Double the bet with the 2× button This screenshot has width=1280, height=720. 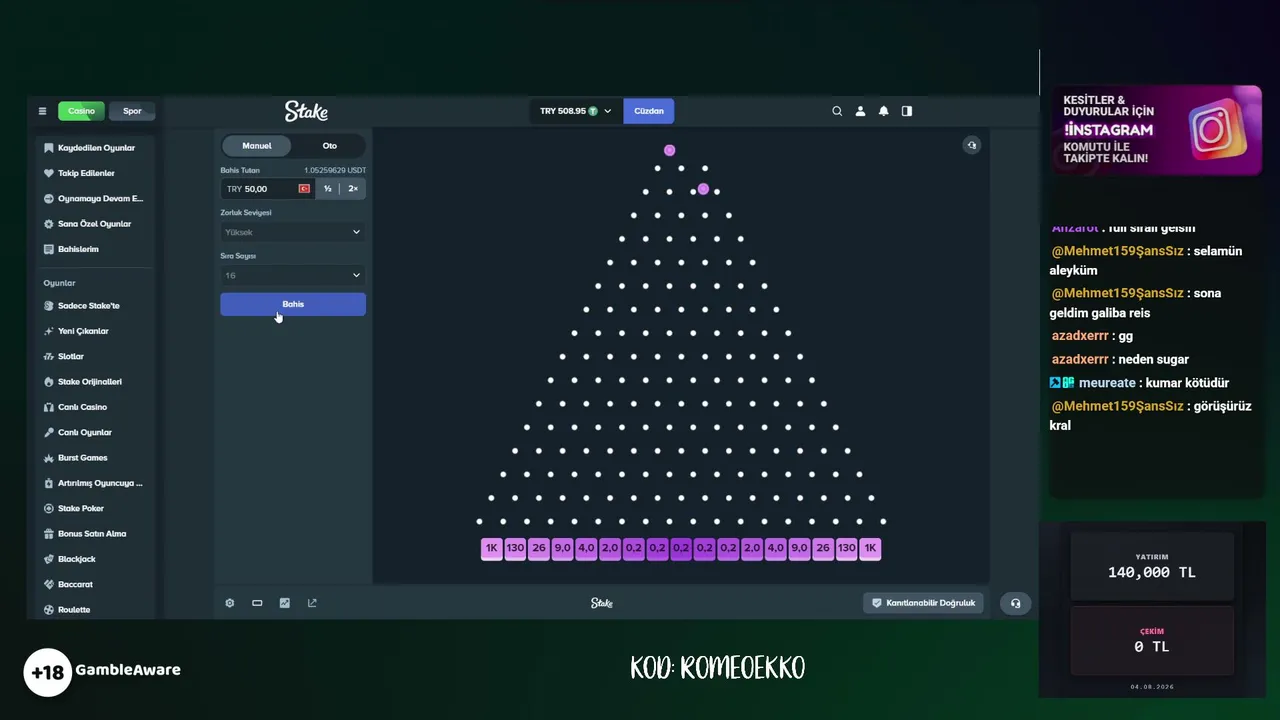point(353,189)
